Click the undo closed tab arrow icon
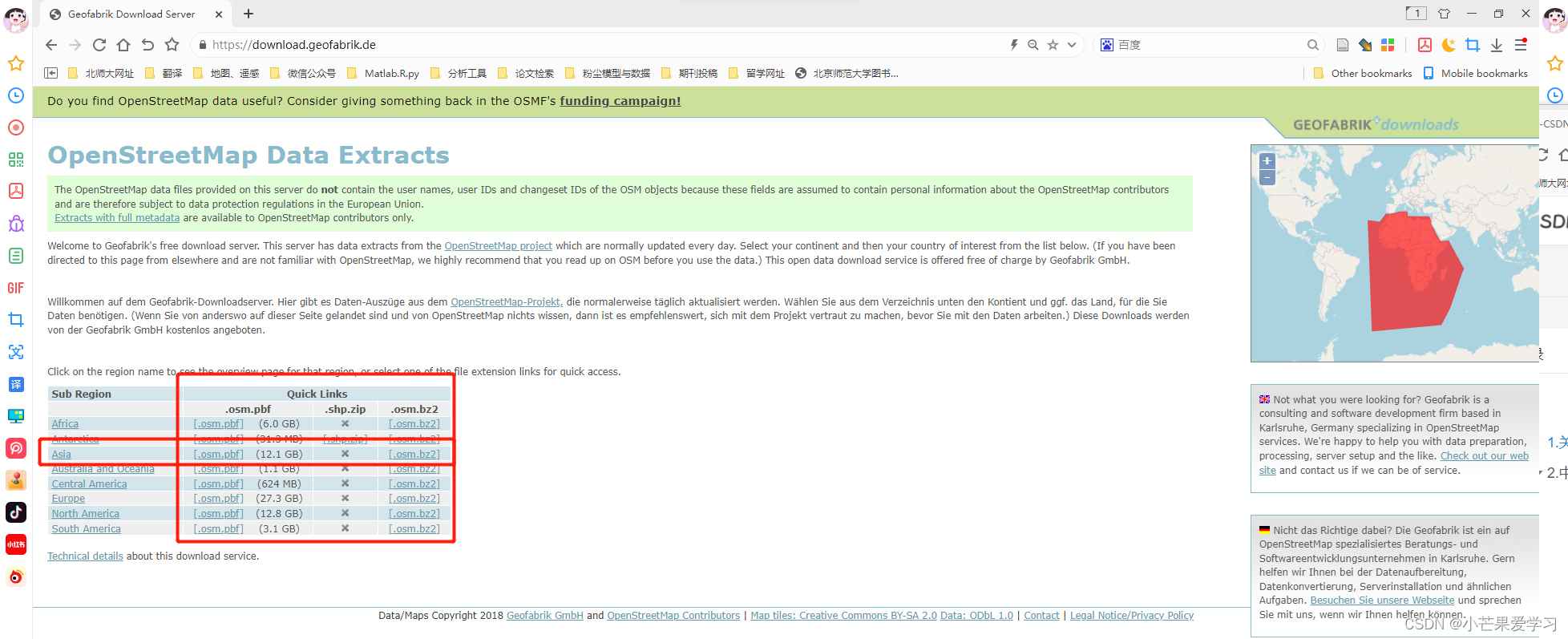This screenshot has height=639, width=1568. tap(148, 45)
